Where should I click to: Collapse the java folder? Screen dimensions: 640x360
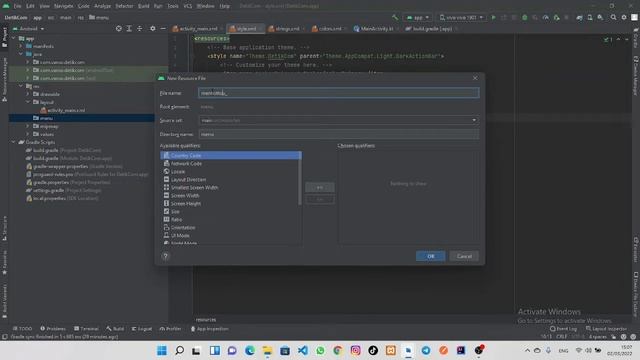pyautogui.click(x=21, y=54)
